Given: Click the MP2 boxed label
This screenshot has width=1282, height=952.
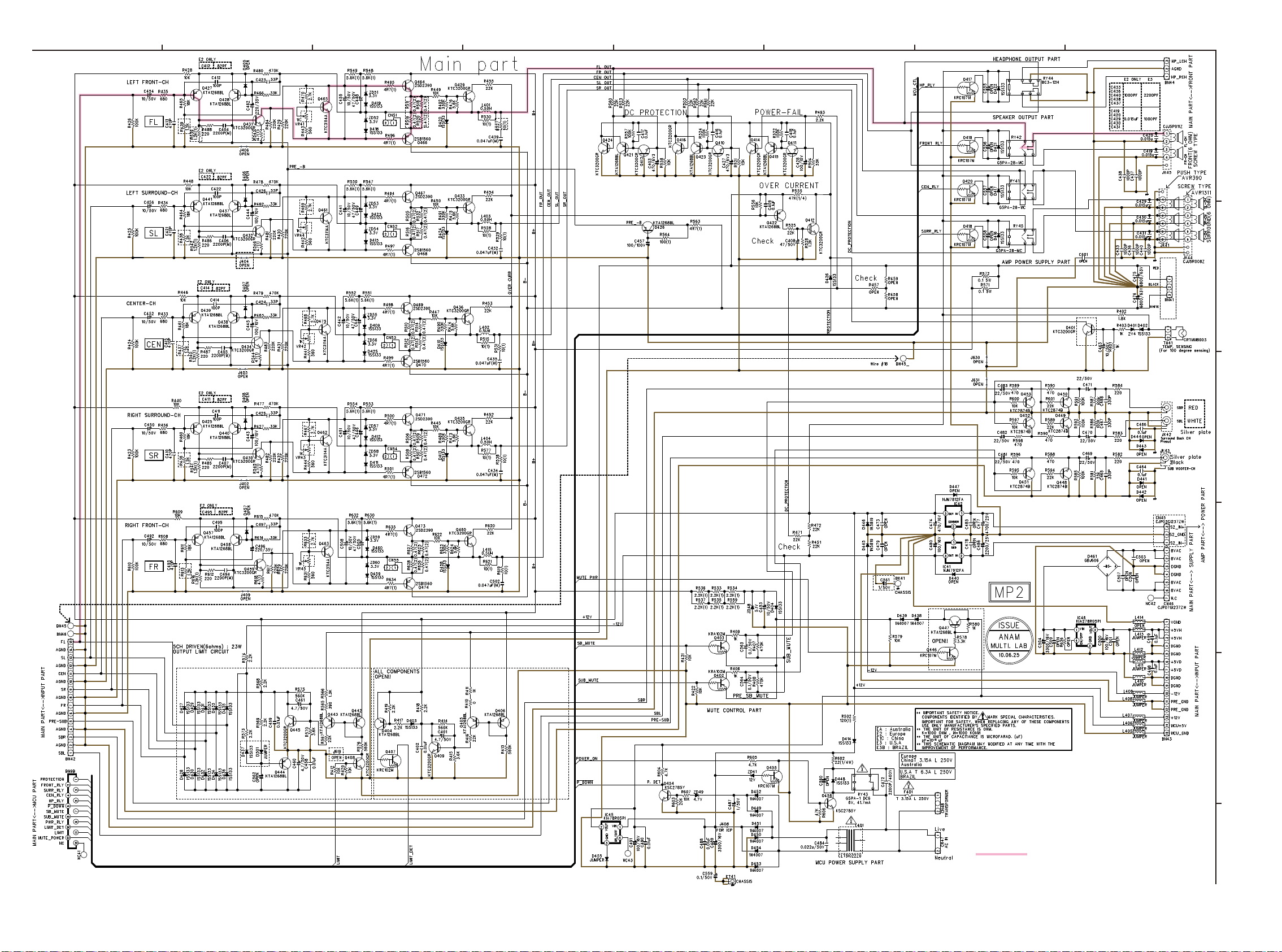Looking at the screenshot, I should click(x=1009, y=592).
